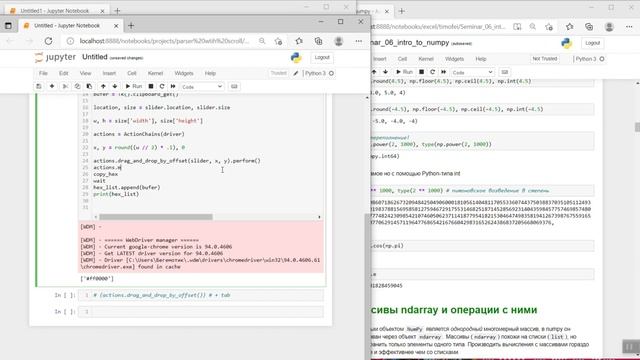Open Kernel menu in numpy notebook
640x360 pixels.
(x=426, y=59)
